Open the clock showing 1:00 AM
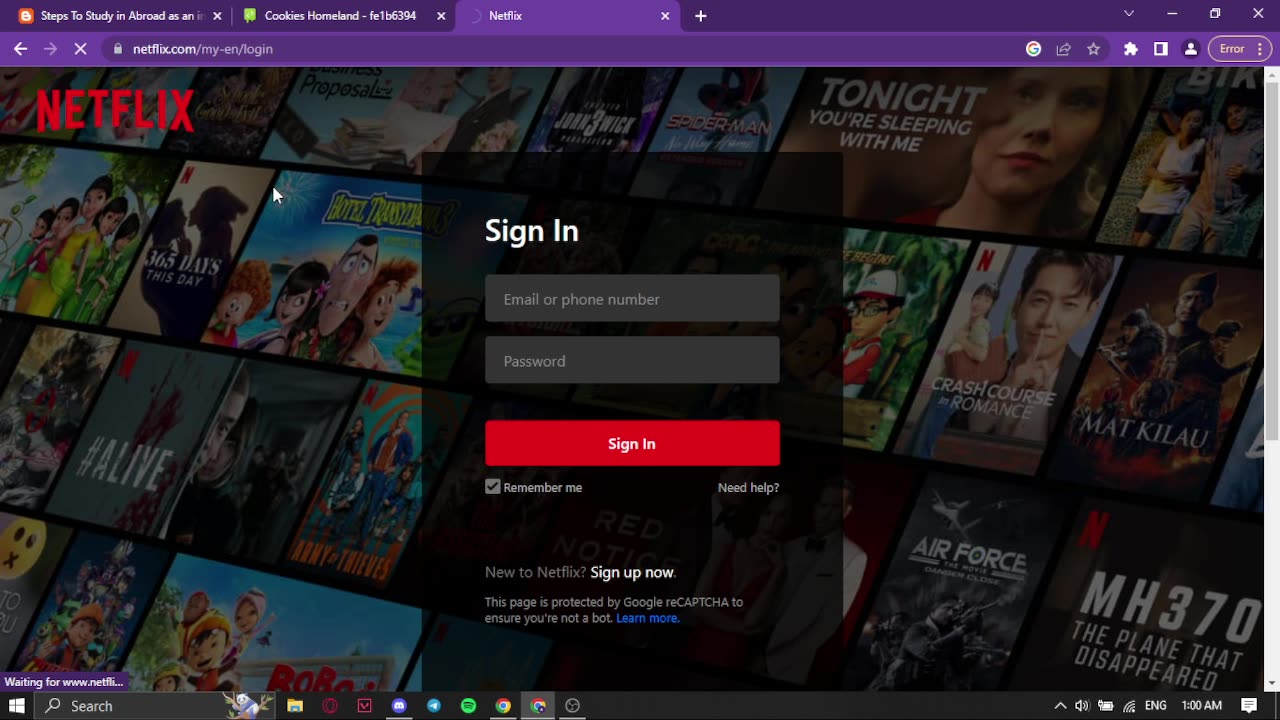 1201,706
